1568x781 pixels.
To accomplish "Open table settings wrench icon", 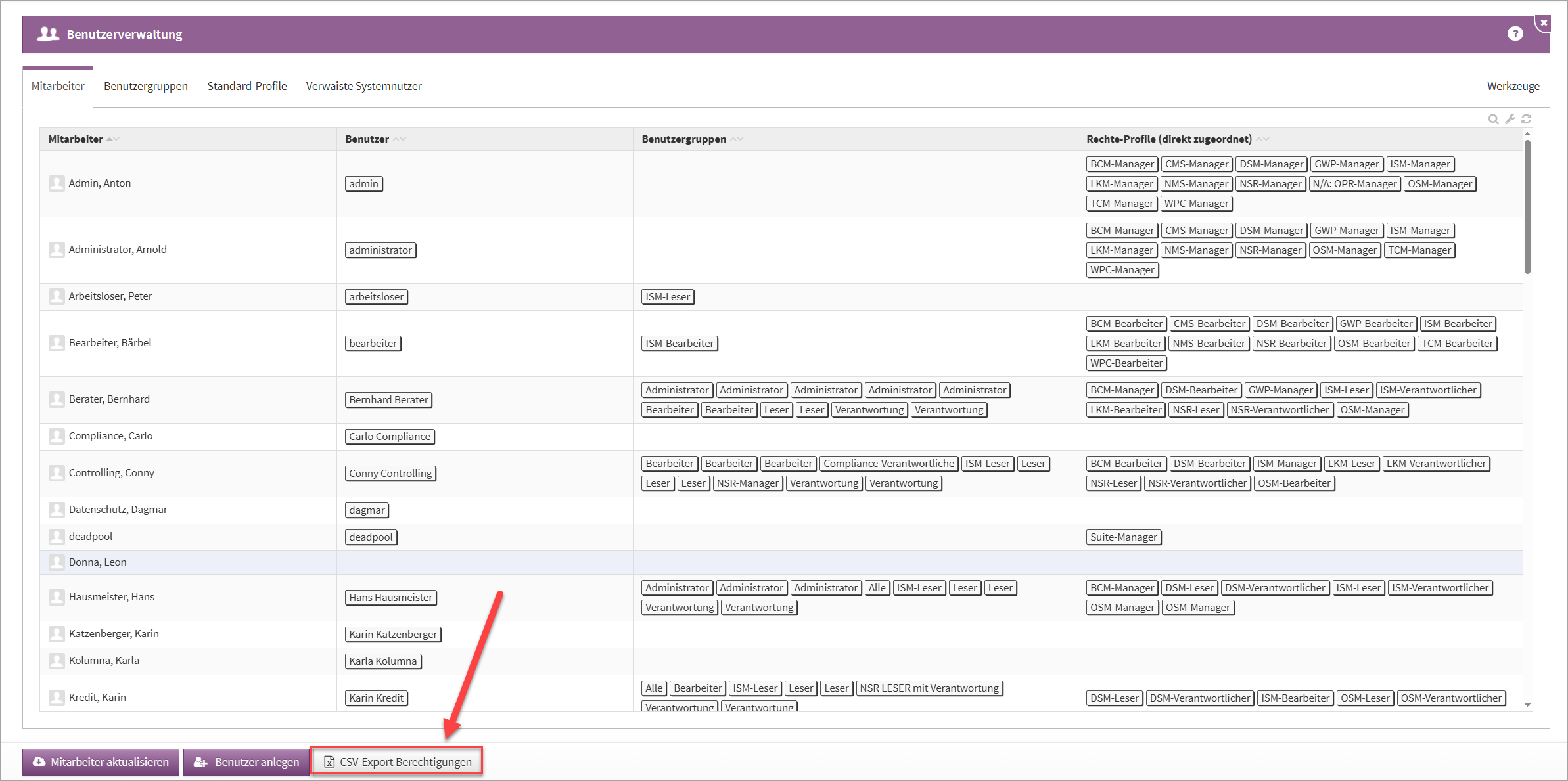I will (1510, 119).
